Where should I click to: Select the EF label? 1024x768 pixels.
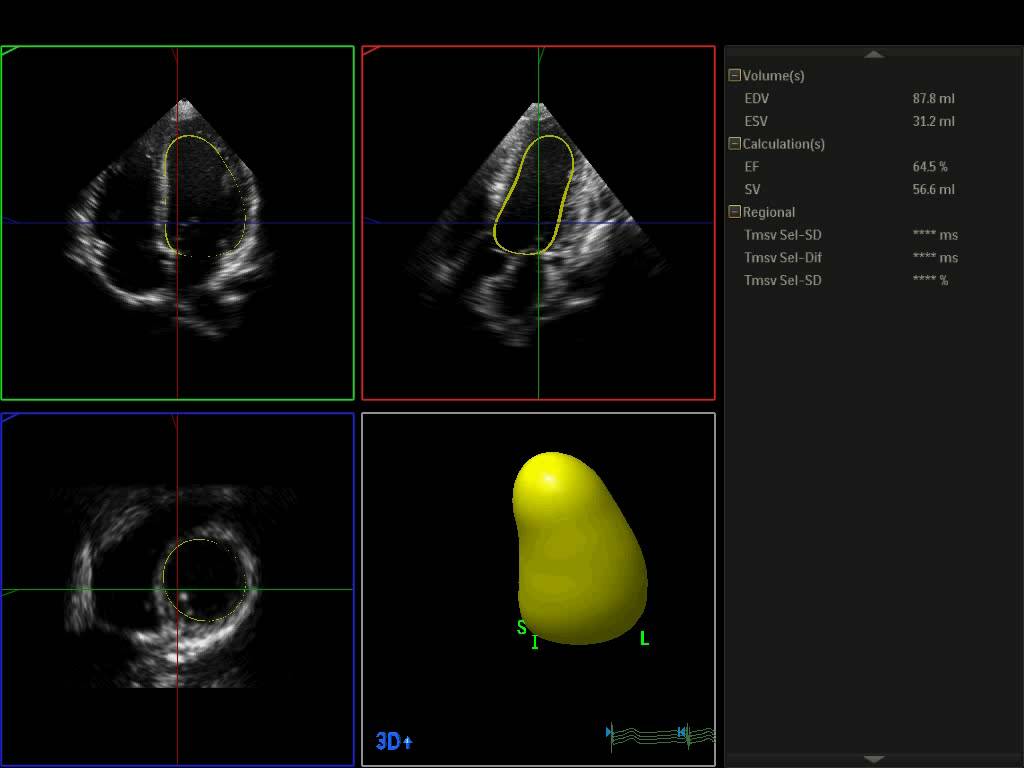tap(752, 167)
